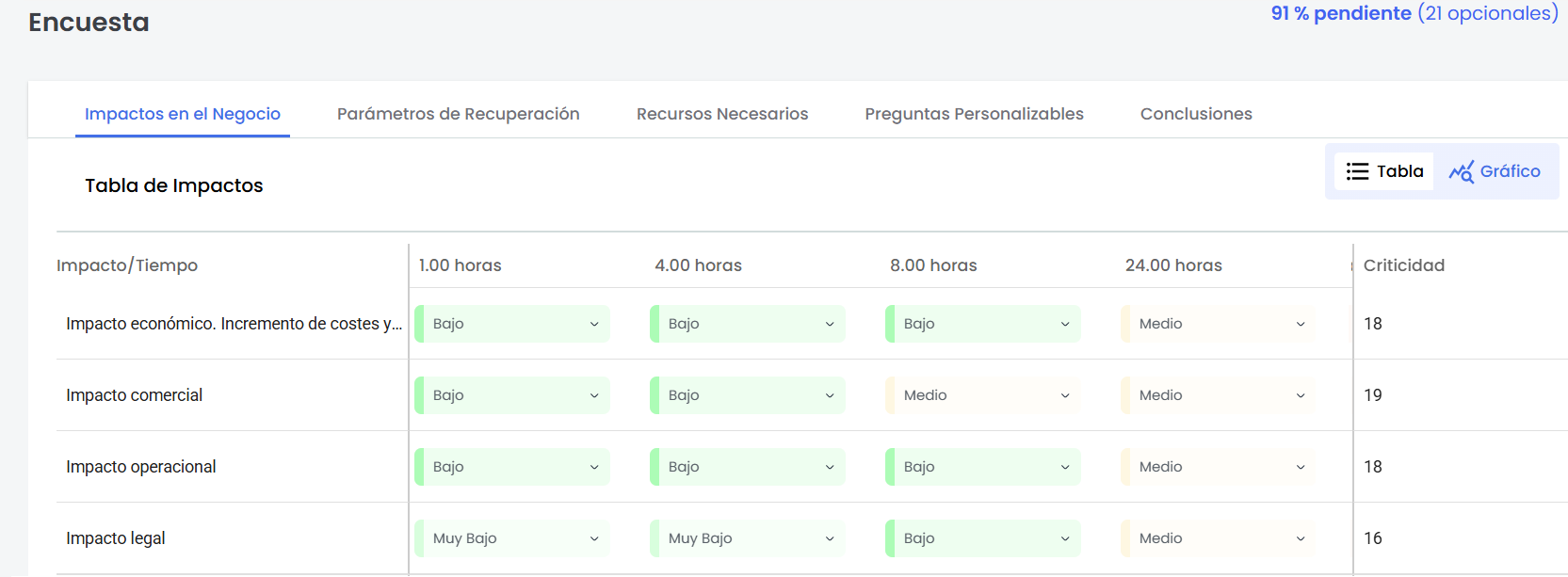Switch to Gráfico view
This screenshot has width=1568, height=577.
click(x=1495, y=171)
